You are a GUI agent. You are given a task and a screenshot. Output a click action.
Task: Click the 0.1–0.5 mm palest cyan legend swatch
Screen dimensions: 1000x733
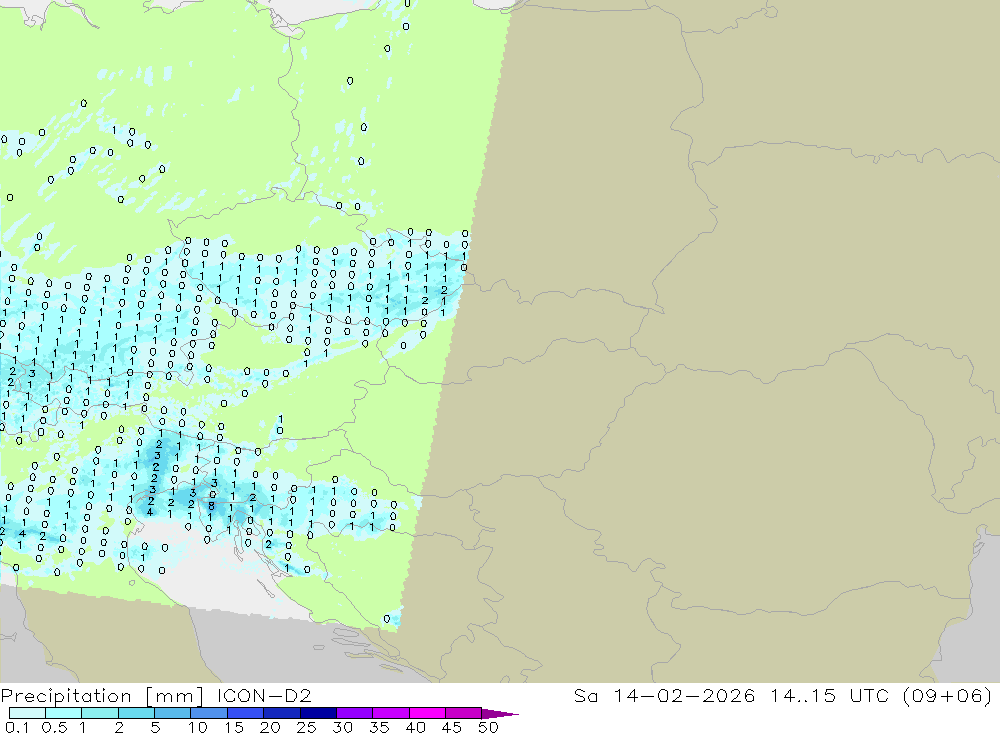pyautogui.click(x=27, y=713)
